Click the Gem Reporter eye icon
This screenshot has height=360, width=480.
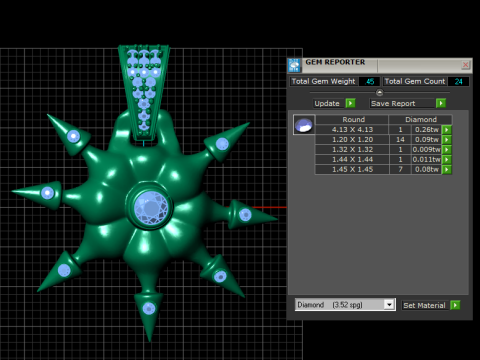click(294, 65)
